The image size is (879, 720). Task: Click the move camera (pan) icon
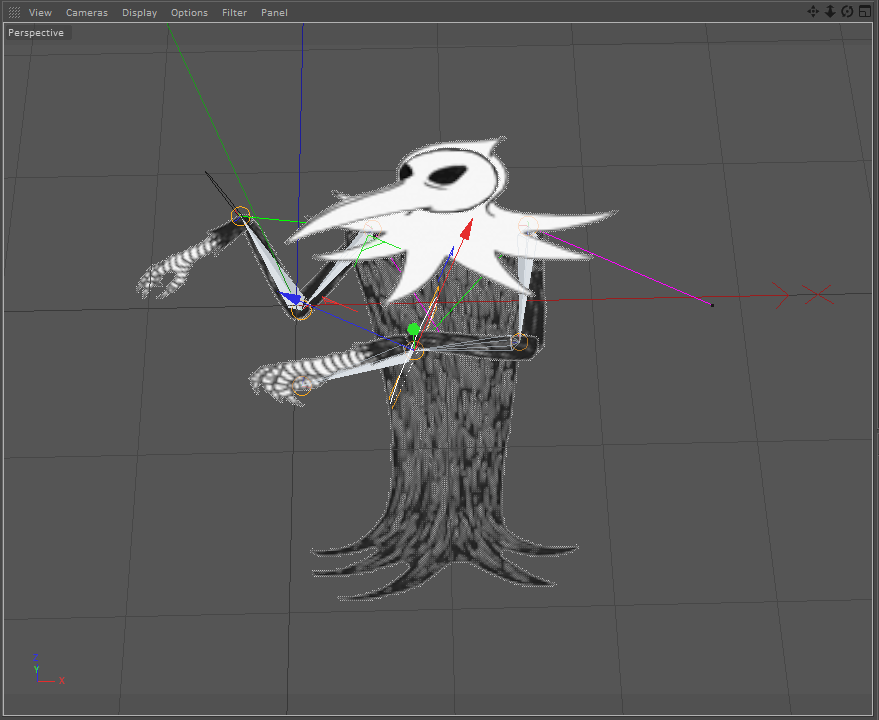[813, 12]
